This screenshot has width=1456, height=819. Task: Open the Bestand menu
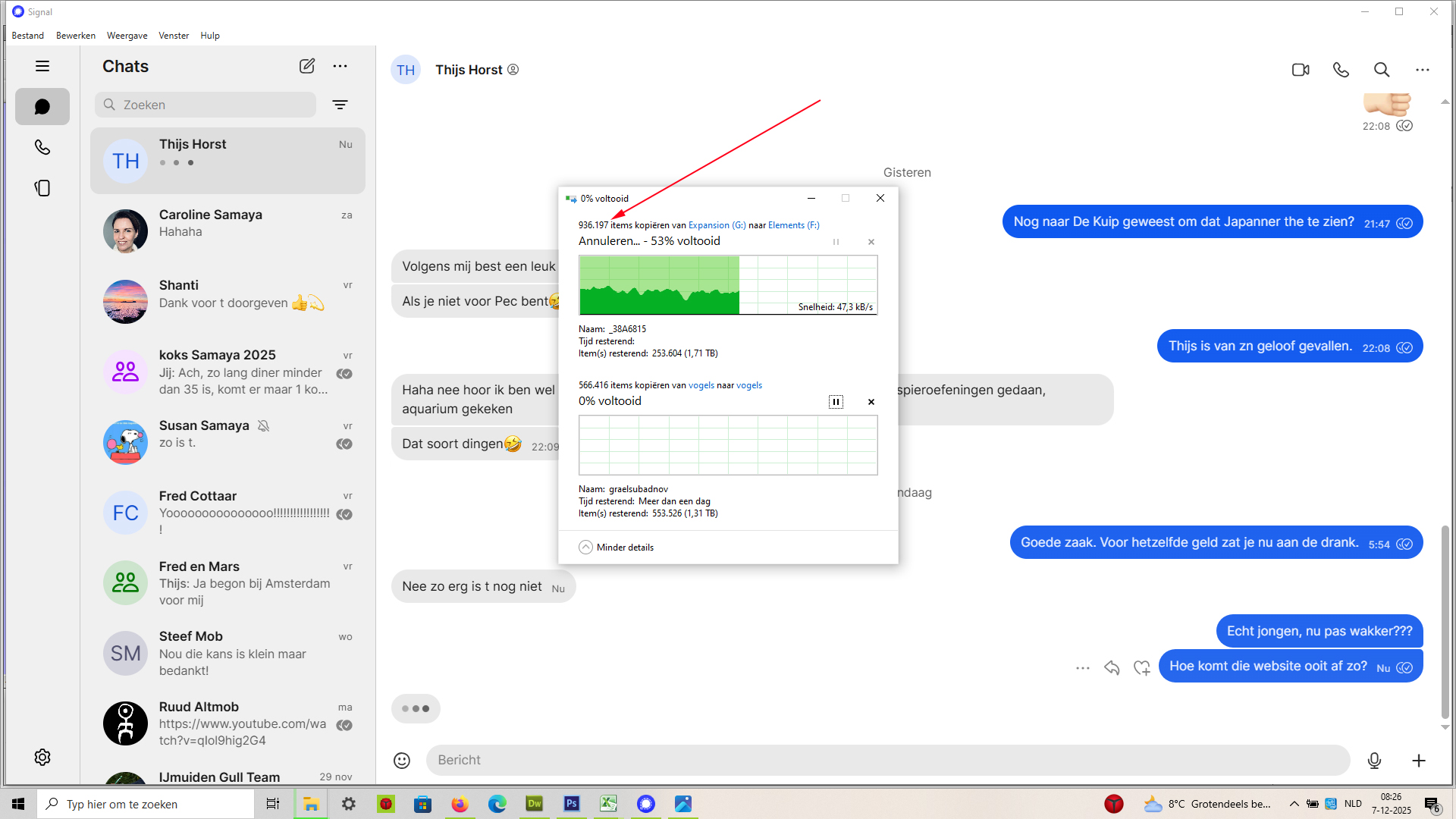coord(28,36)
